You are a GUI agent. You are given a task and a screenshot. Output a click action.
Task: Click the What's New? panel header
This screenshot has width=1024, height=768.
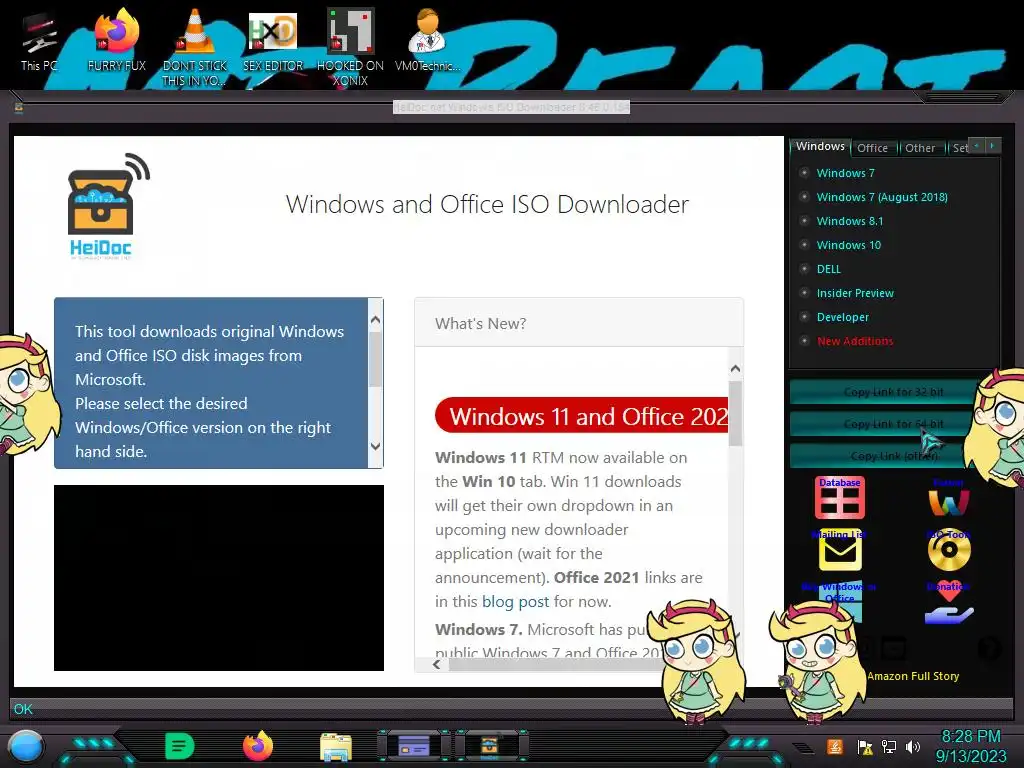[579, 323]
